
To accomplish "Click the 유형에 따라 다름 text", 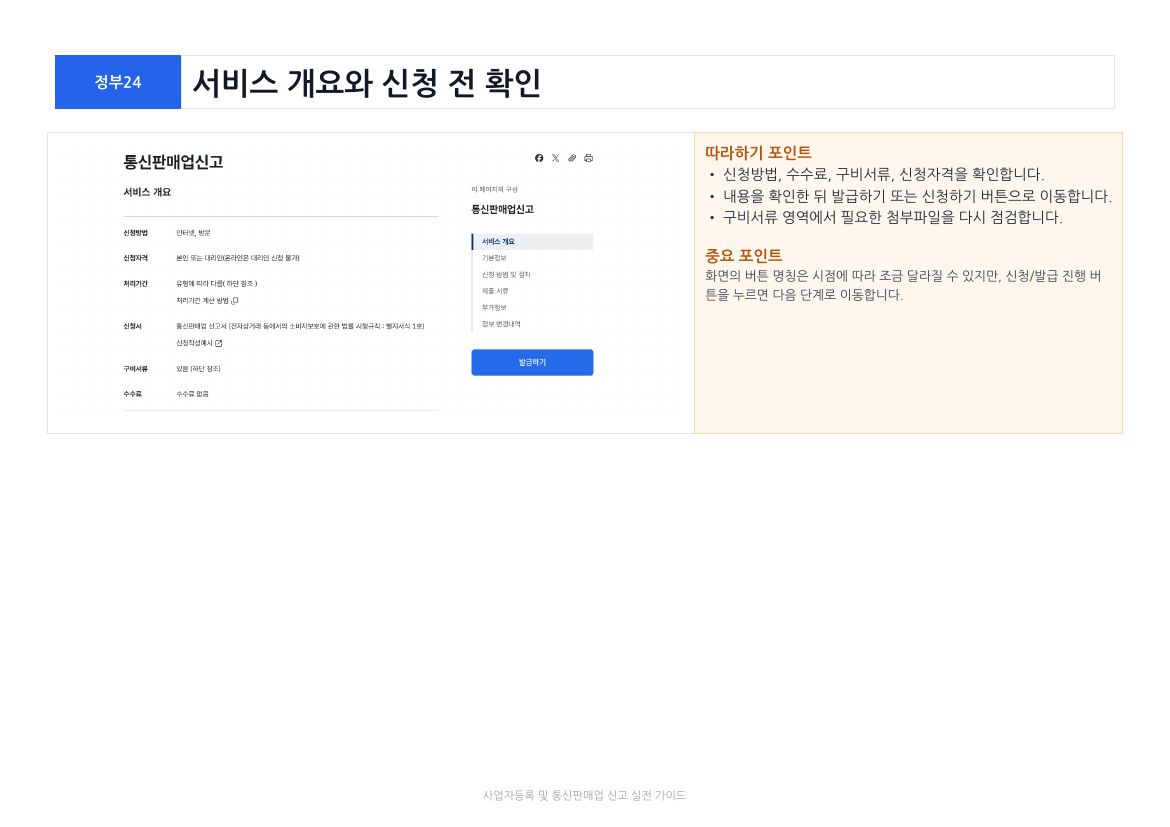I will 216,284.
